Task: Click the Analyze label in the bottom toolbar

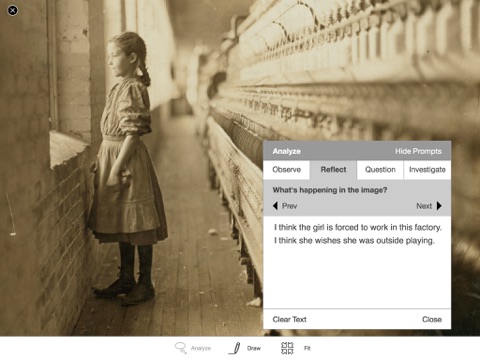Action: pyautogui.click(x=201, y=348)
